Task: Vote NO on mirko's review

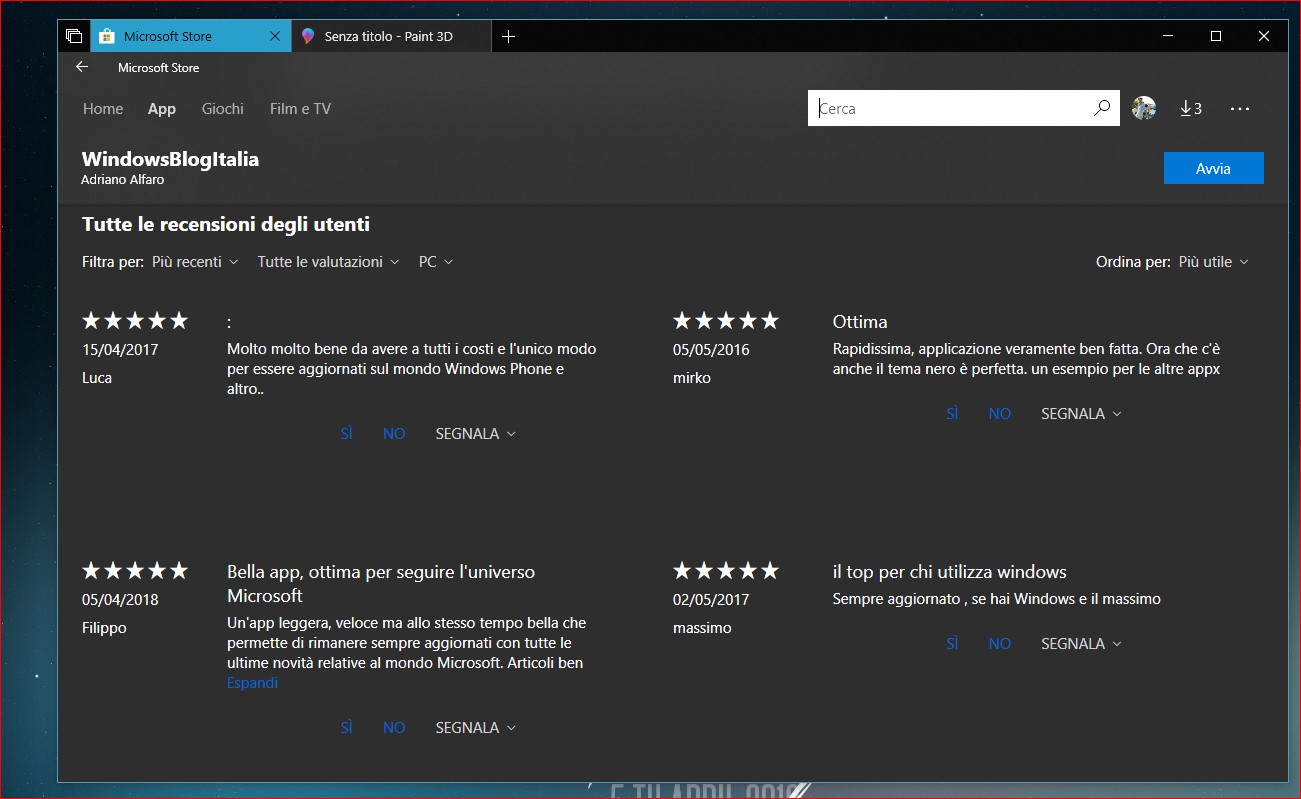Action: click(x=1000, y=414)
